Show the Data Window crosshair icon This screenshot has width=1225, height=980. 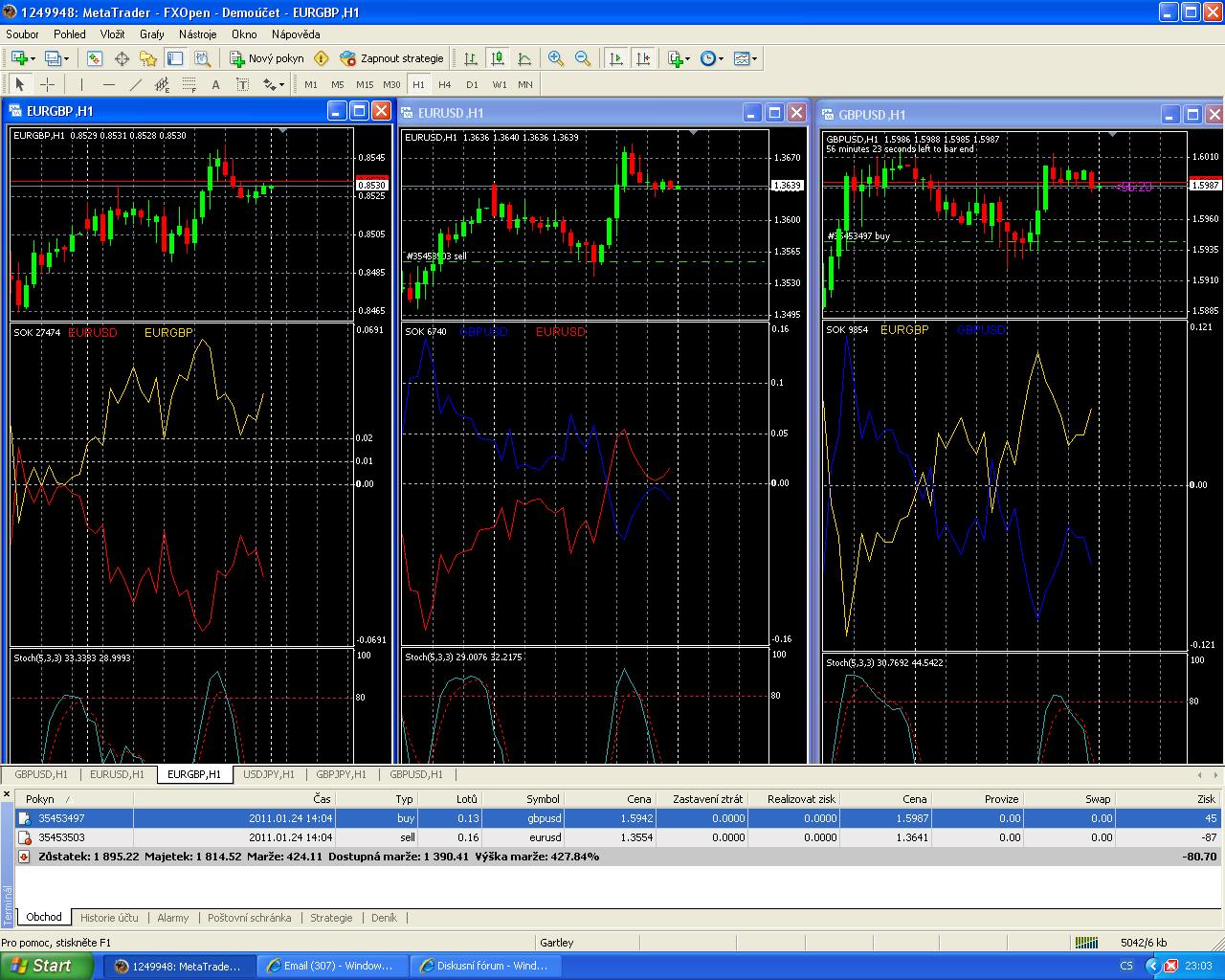(122, 58)
